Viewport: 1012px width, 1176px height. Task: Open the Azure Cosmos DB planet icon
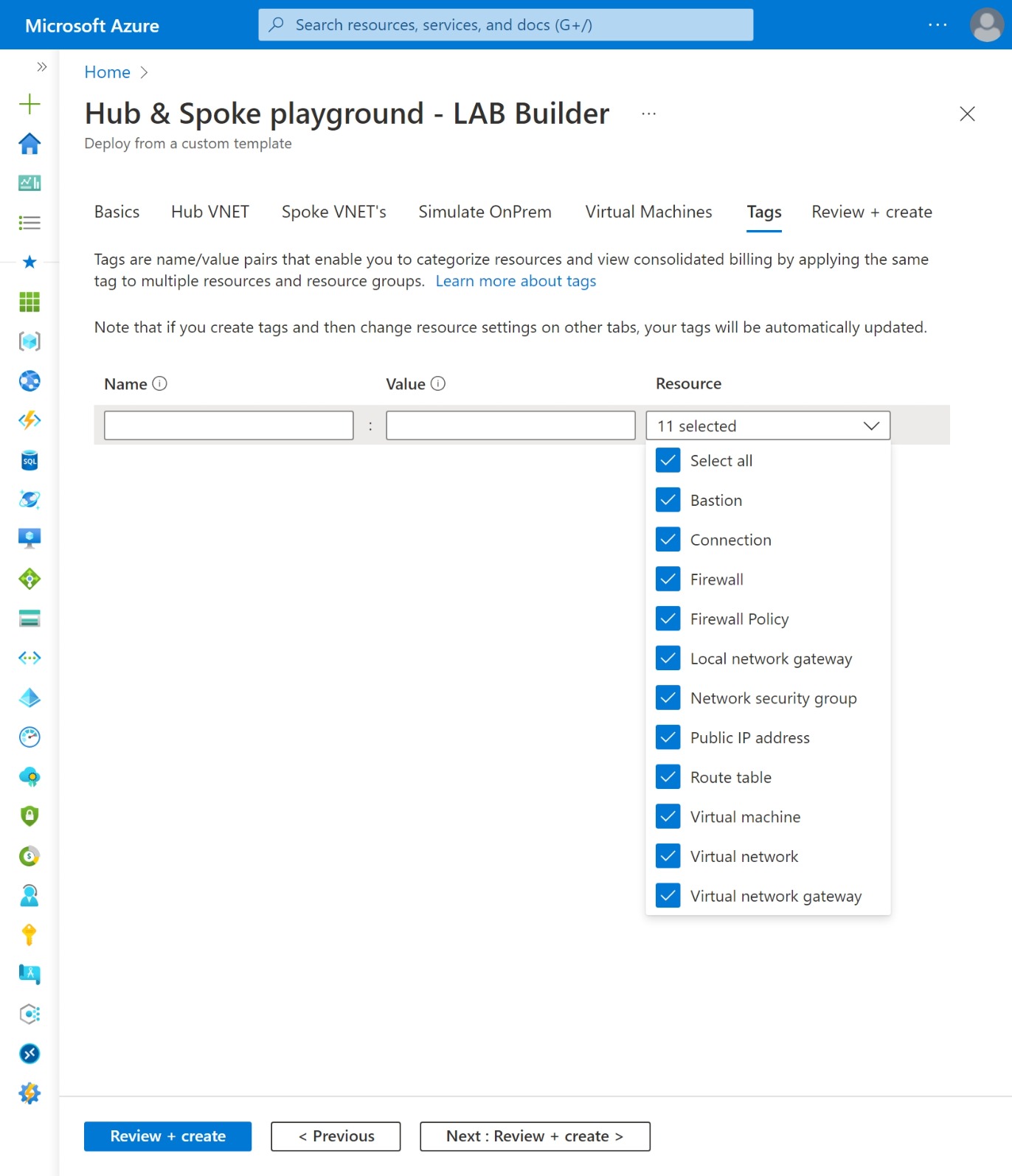(x=30, y=500)
